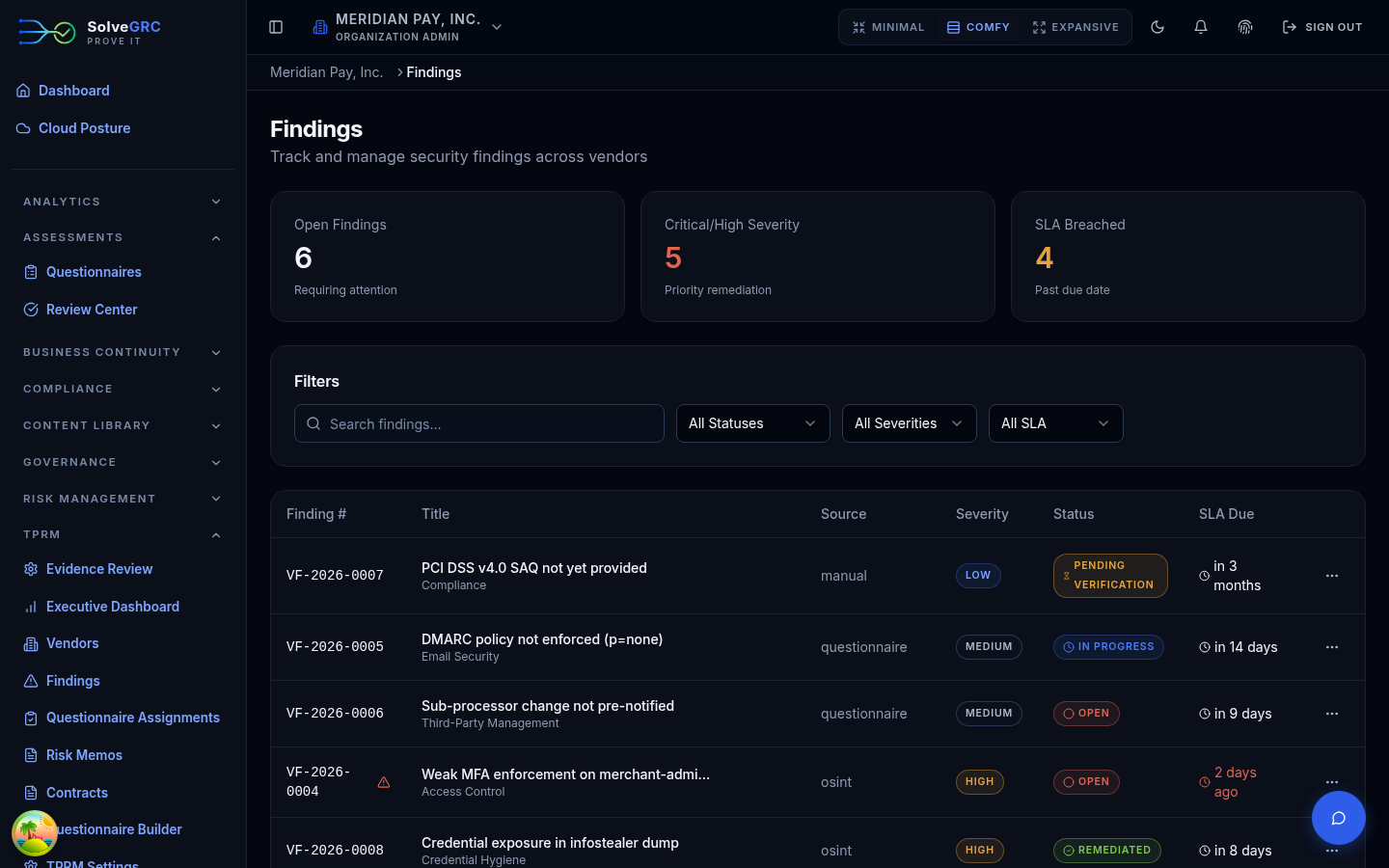Click the warning triangle beside VF-2026-0004
This screenshot has width=1389, height=868.
384,782
